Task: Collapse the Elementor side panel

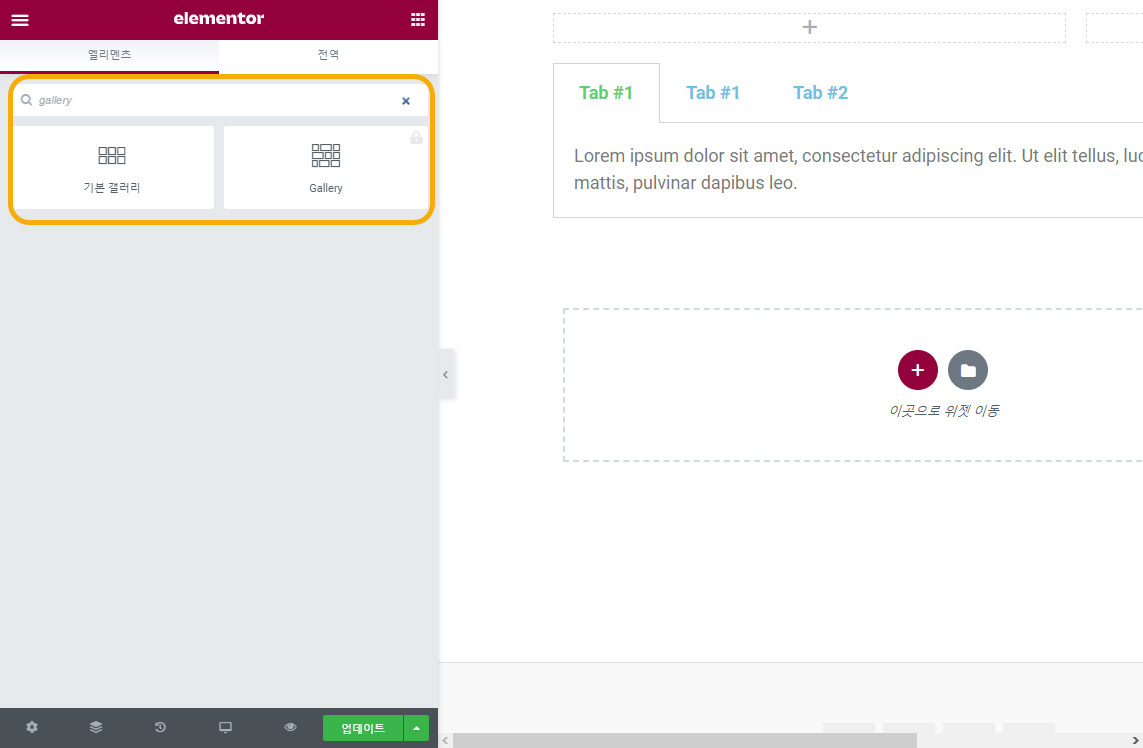Action: pos(445,375)
